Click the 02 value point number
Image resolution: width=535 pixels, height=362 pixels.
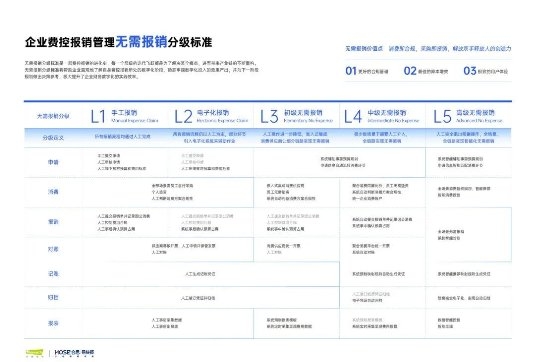410,71
